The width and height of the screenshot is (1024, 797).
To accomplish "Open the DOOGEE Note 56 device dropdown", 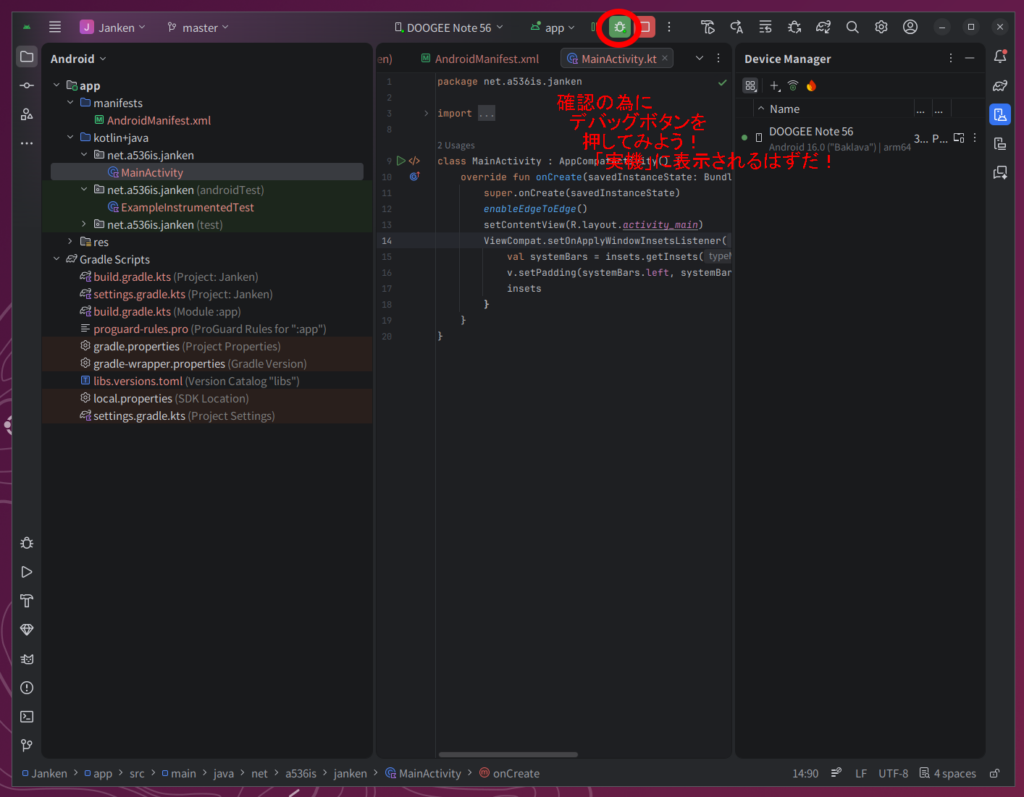I will click(x=449, y=28).
